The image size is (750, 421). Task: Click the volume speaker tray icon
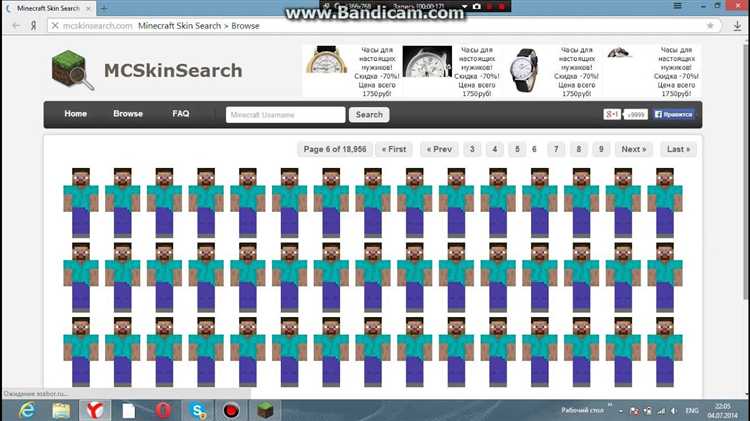point(674,411)
